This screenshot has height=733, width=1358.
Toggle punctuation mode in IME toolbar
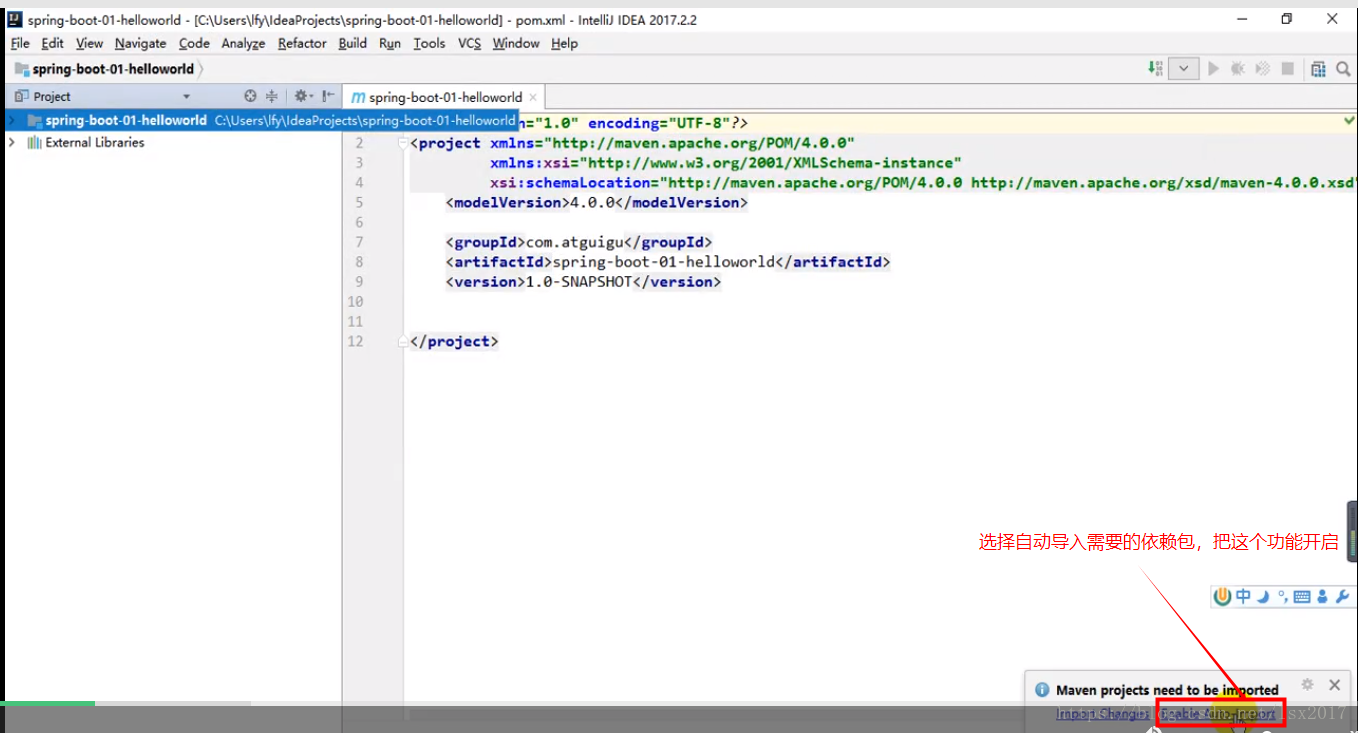pos(1282,597)
